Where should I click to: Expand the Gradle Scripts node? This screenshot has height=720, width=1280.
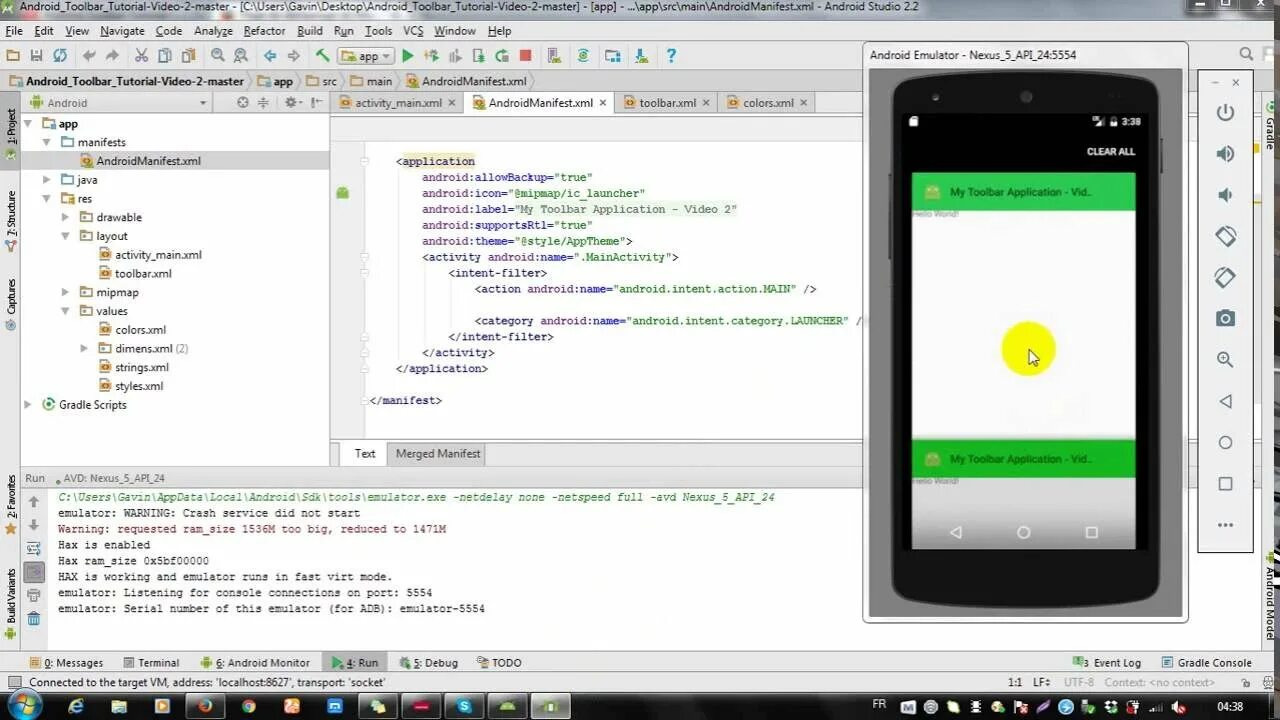coord(28,405)
